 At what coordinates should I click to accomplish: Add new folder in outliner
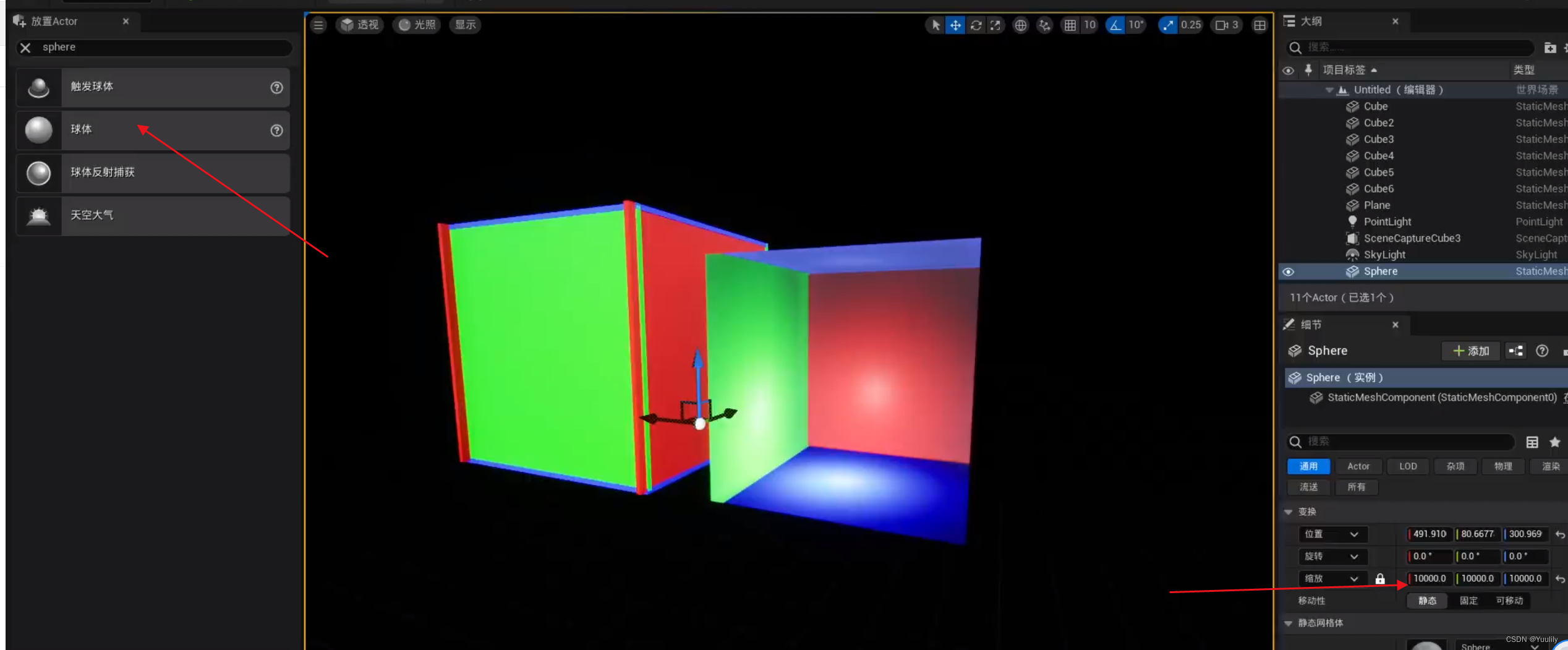pos(1549,48)
